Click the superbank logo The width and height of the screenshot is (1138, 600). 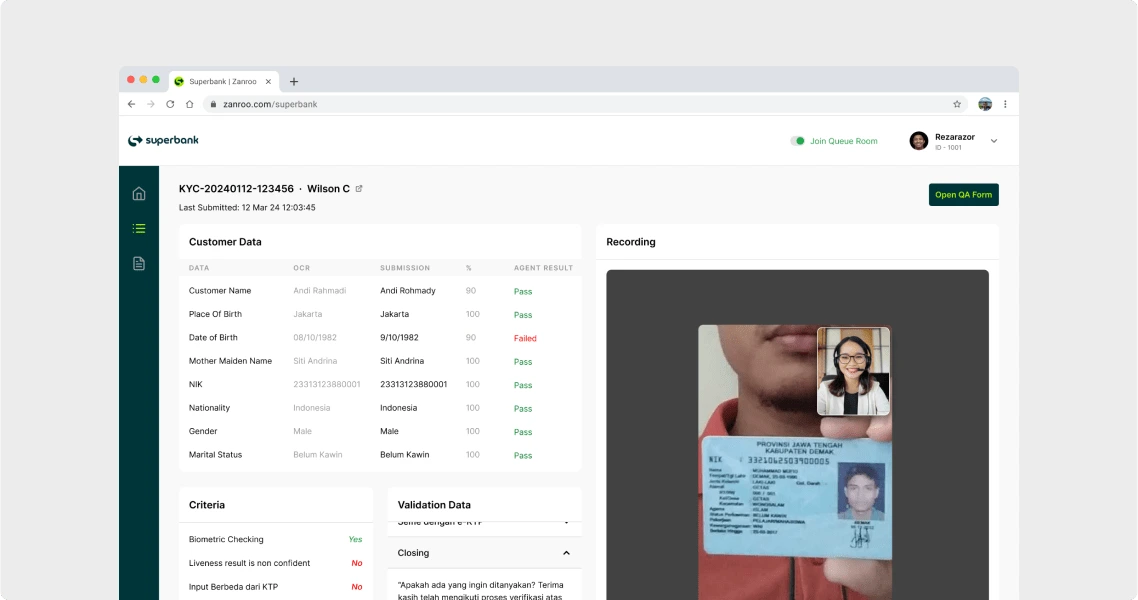163,141
